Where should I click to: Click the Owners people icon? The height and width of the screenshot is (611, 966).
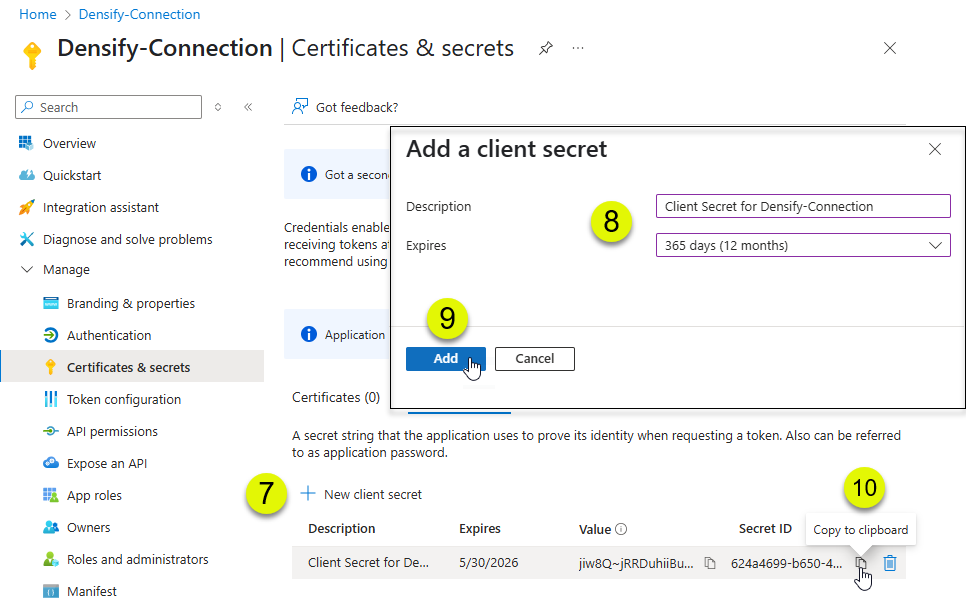pyautogui.click(x=51, y=527)
